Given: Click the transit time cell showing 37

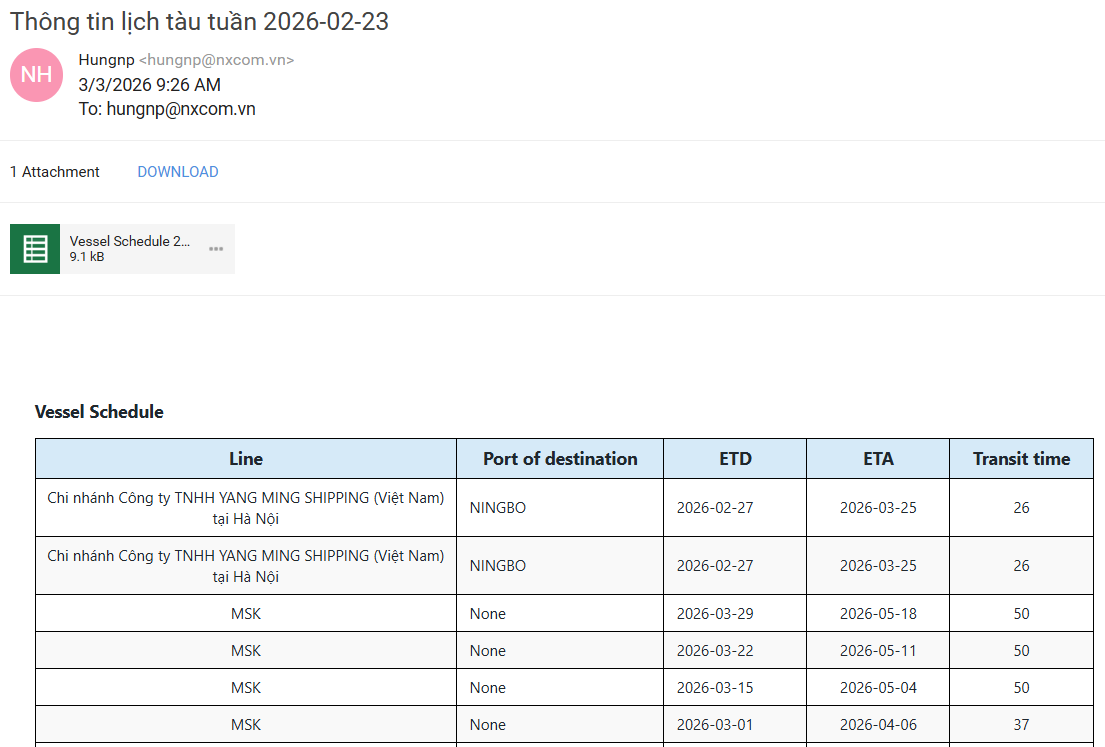Looking at the screenshot, I should click(x=1021, y=725).
